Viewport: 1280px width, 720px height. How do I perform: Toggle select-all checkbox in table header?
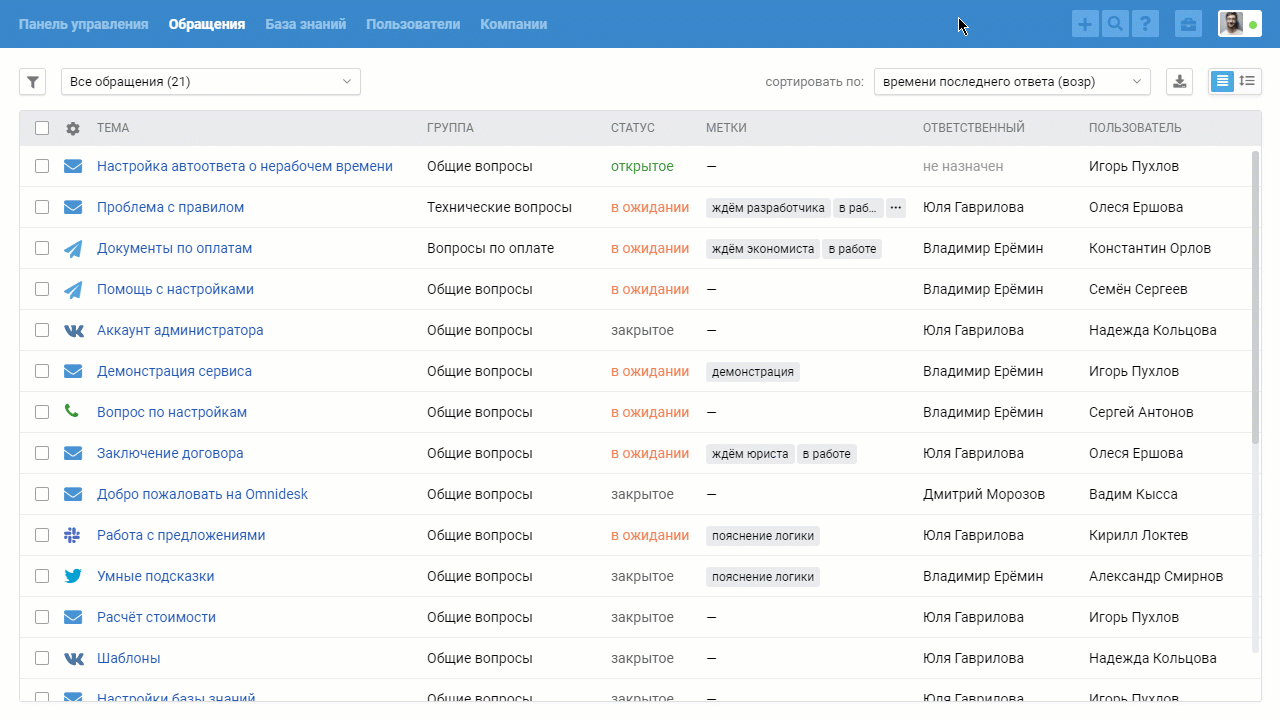click(42, 128)
